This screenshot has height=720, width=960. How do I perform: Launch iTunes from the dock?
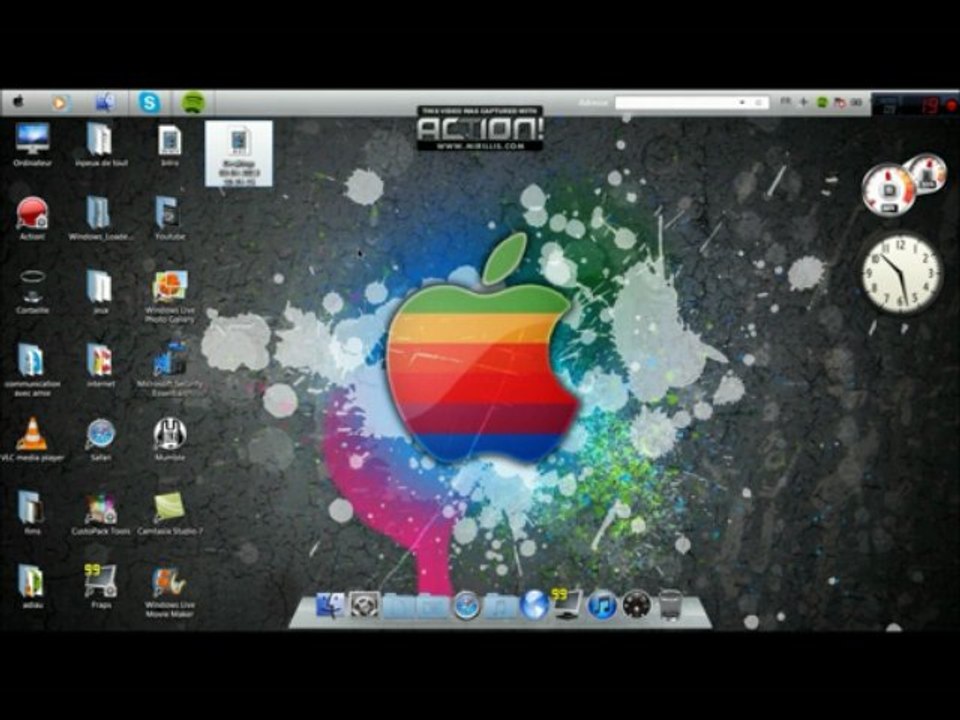[x=602, y=606]
